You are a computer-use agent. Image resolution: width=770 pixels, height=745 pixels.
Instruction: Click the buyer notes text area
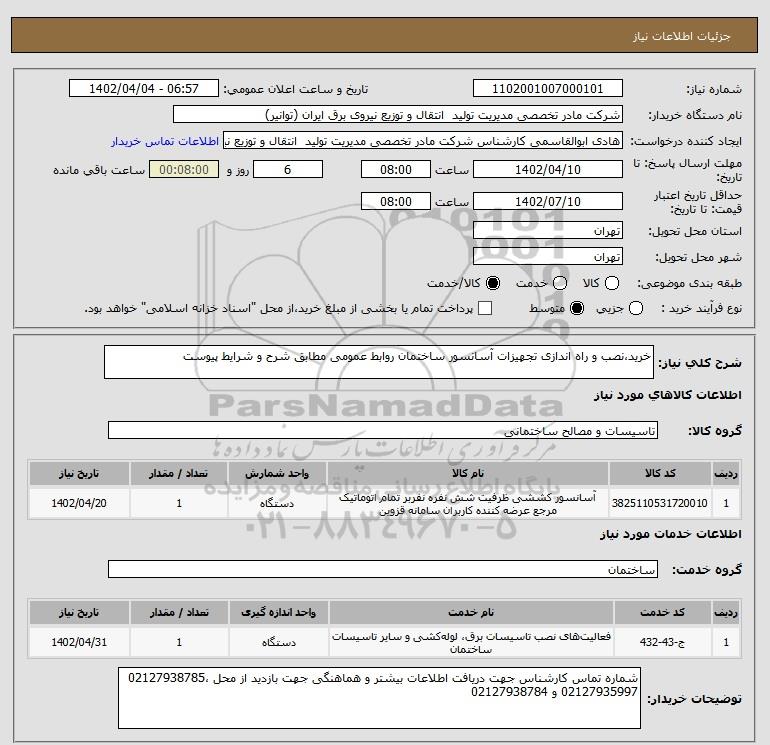click(379, 698)
